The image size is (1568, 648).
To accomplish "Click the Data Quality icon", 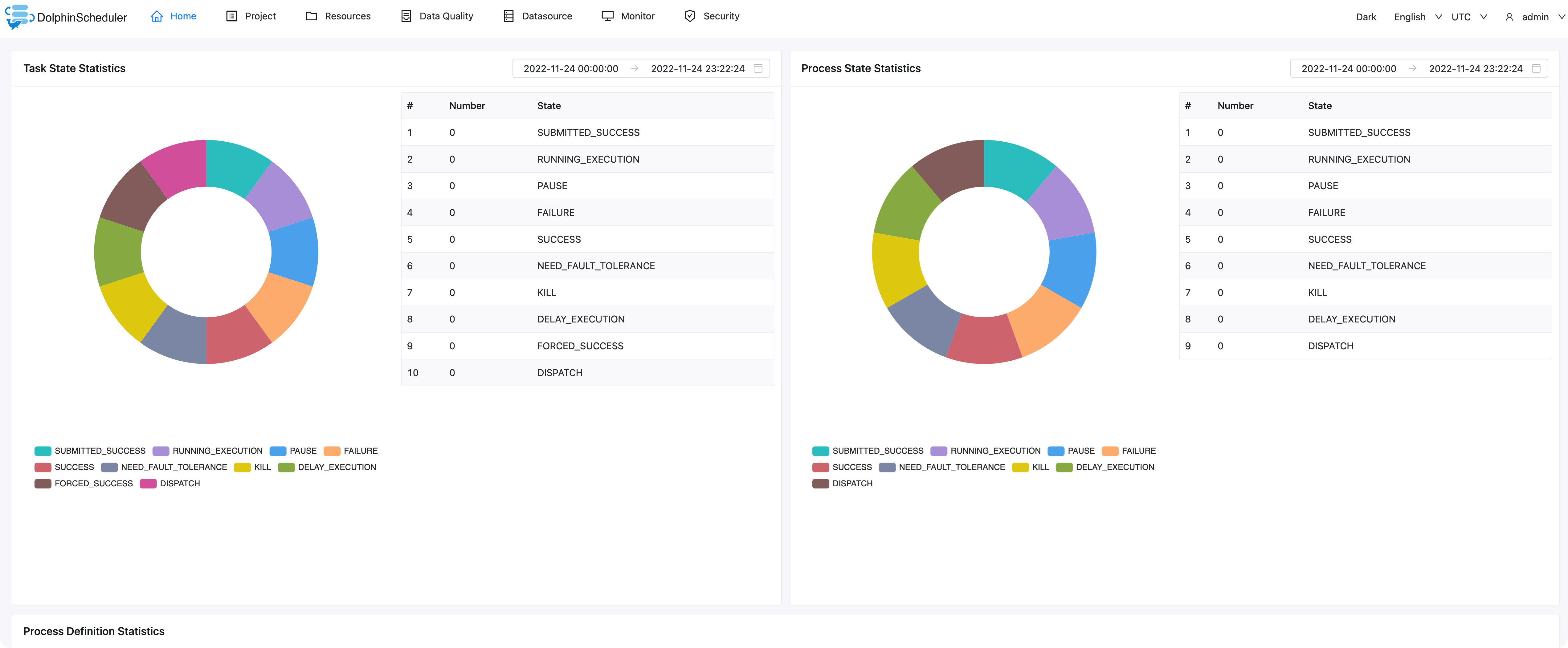I will pyautogui.click(x=406, y=16).
